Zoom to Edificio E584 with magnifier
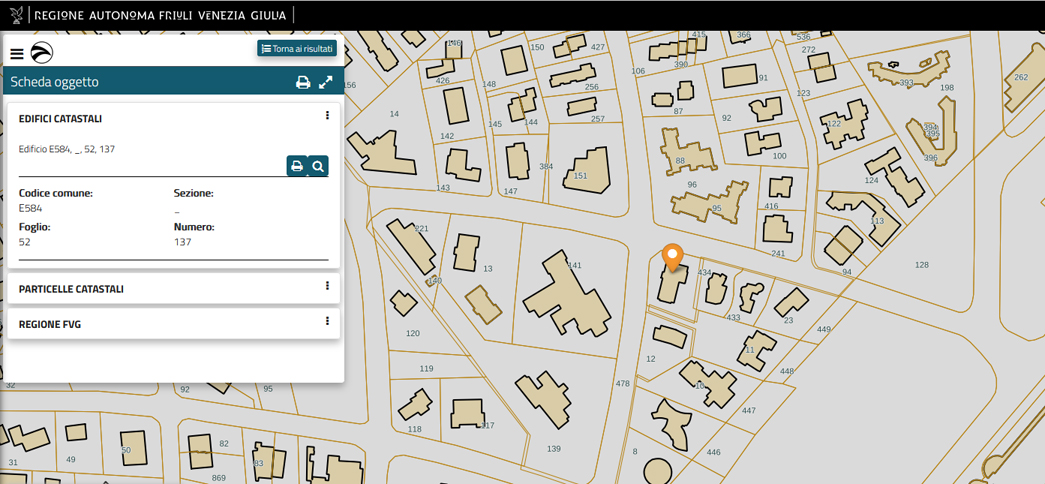The width and height of the screenshot is (1045, 484). click(318, 166)
